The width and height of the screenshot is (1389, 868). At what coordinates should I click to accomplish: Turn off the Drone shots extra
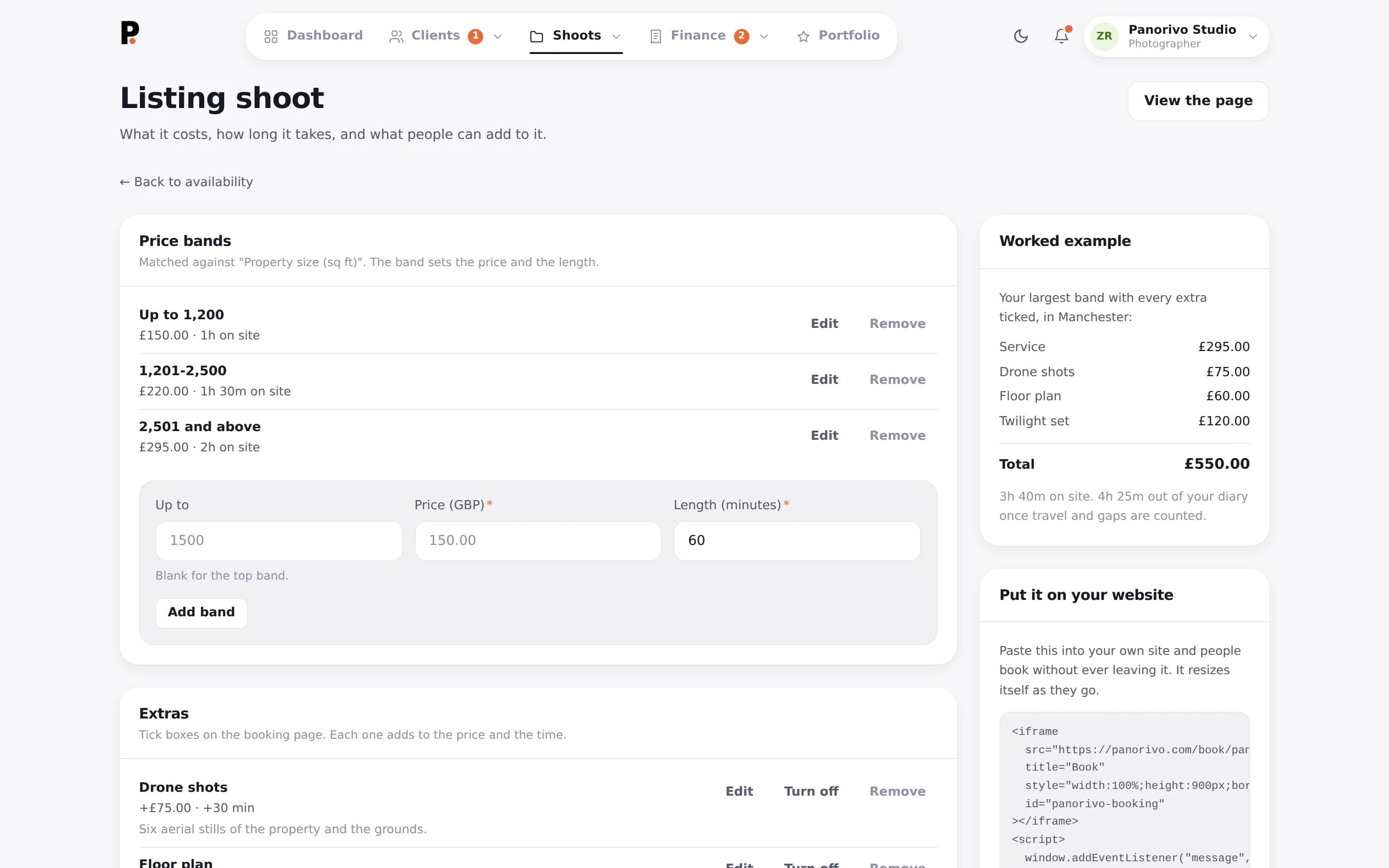(x=811, y=792)
